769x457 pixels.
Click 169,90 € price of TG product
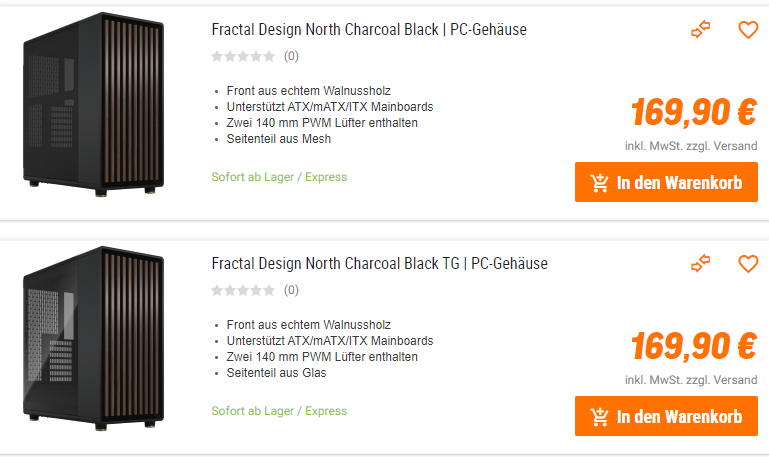tap(693, 347)
